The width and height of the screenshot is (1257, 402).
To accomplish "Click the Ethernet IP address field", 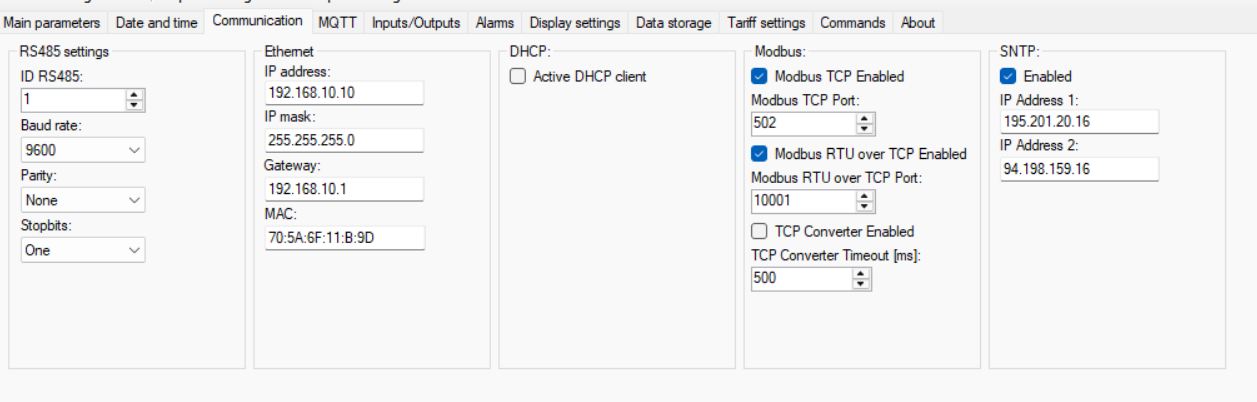I will click(344, 93).
